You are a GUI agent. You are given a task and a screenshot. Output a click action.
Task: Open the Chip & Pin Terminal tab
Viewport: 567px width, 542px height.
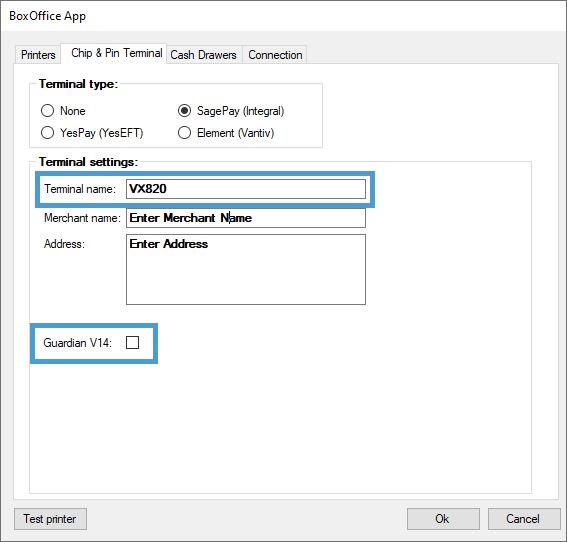click(x=116, y=53)
